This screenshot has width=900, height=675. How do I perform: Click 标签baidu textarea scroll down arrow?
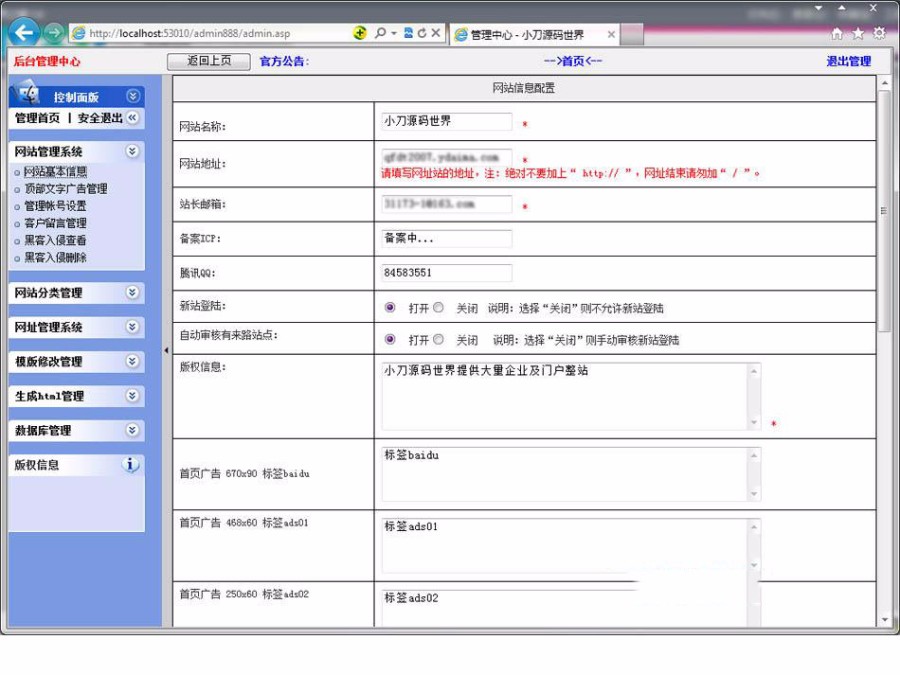(x=754, y=494)
